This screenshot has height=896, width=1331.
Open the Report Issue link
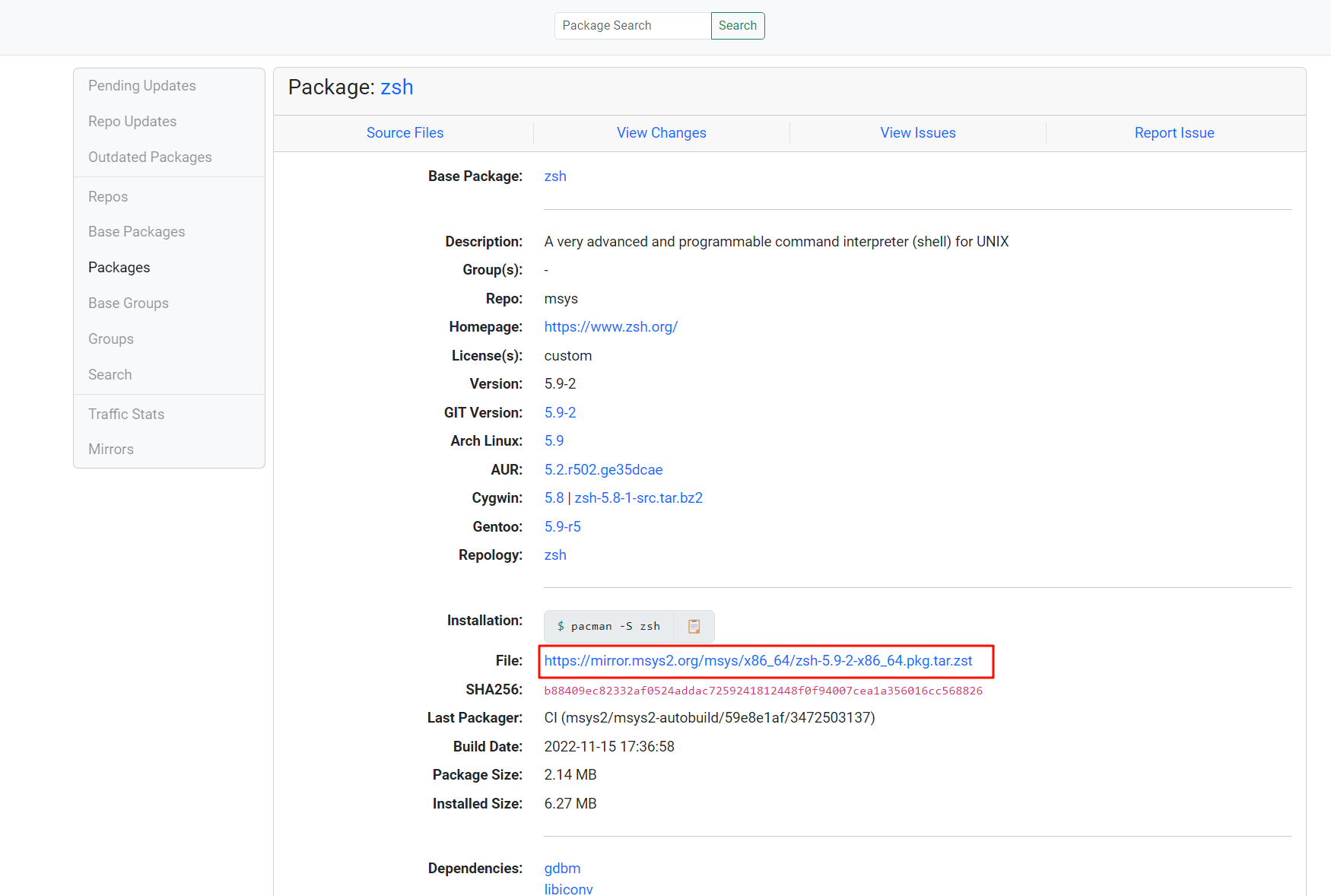[1174, 133]
